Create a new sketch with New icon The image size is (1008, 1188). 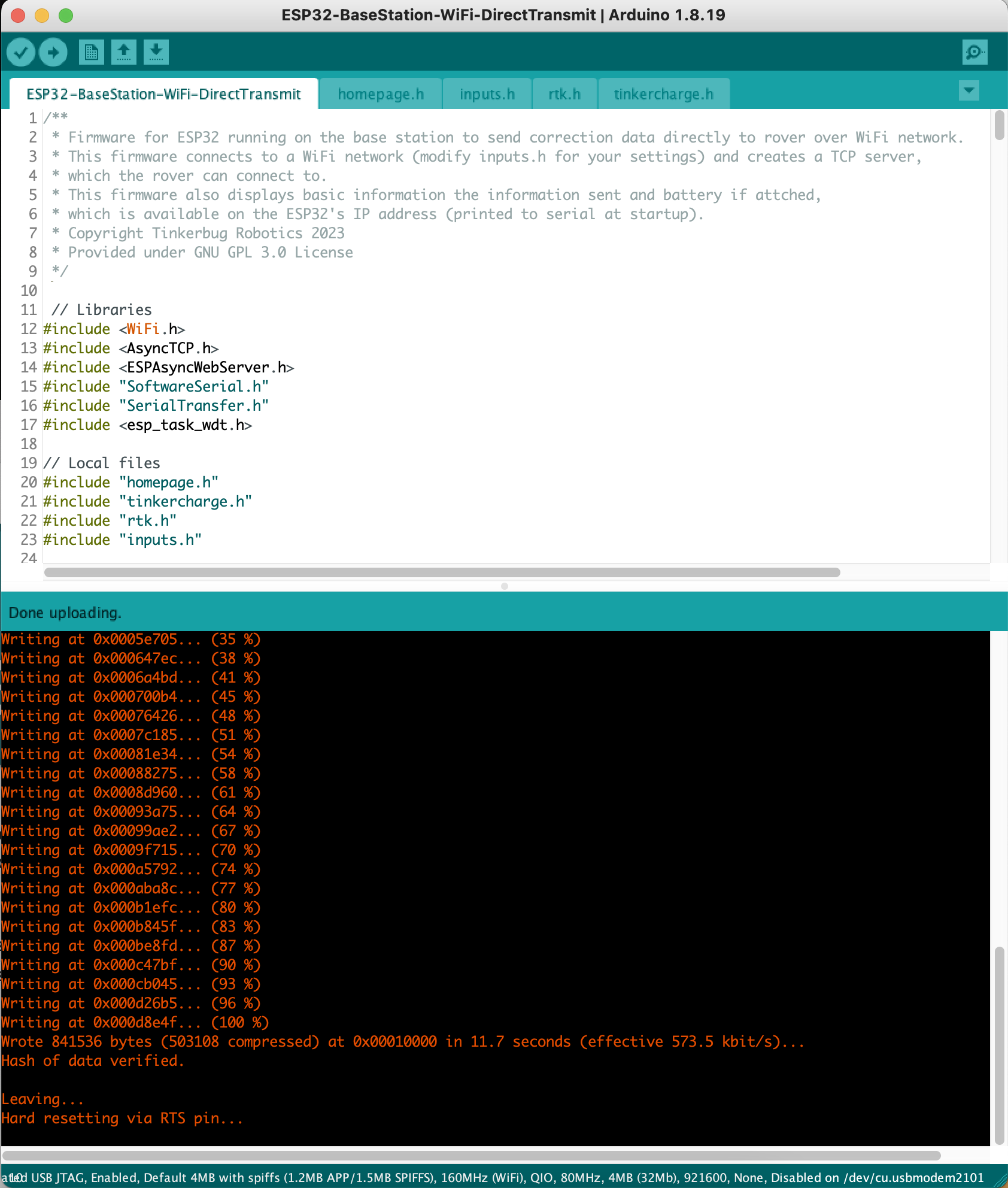coord(91,52)
